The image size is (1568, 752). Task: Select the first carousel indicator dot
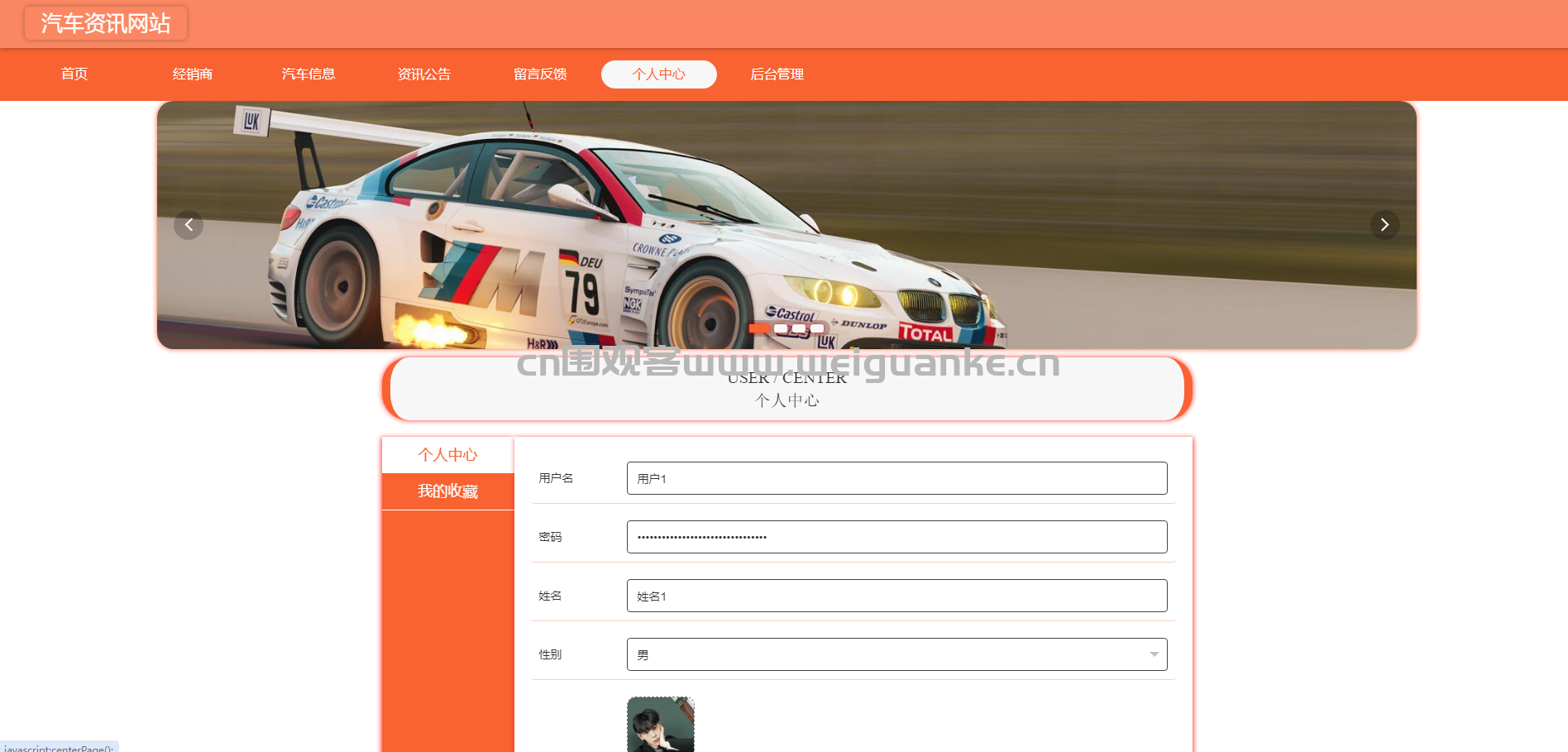[x=758, y=328]
